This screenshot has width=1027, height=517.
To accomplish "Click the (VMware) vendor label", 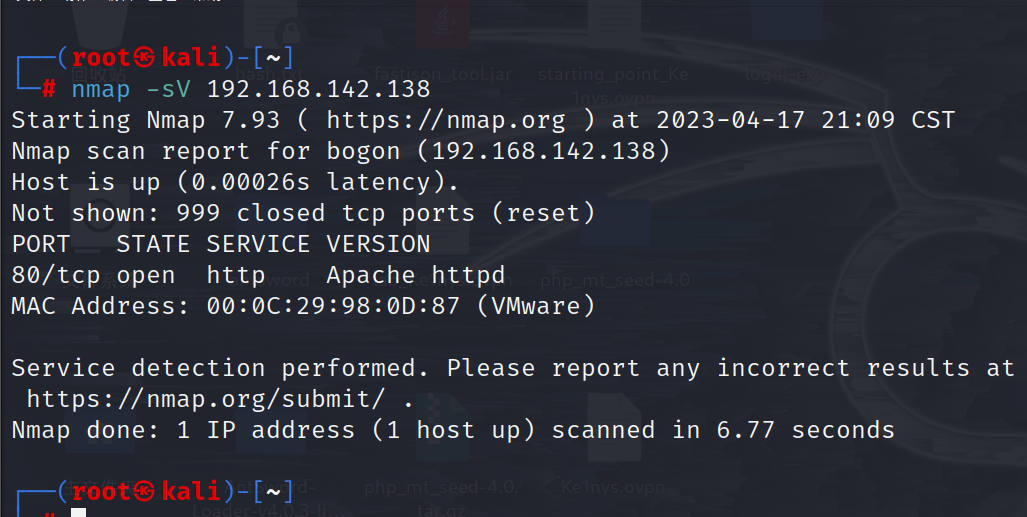I will [x=536, y=306].
